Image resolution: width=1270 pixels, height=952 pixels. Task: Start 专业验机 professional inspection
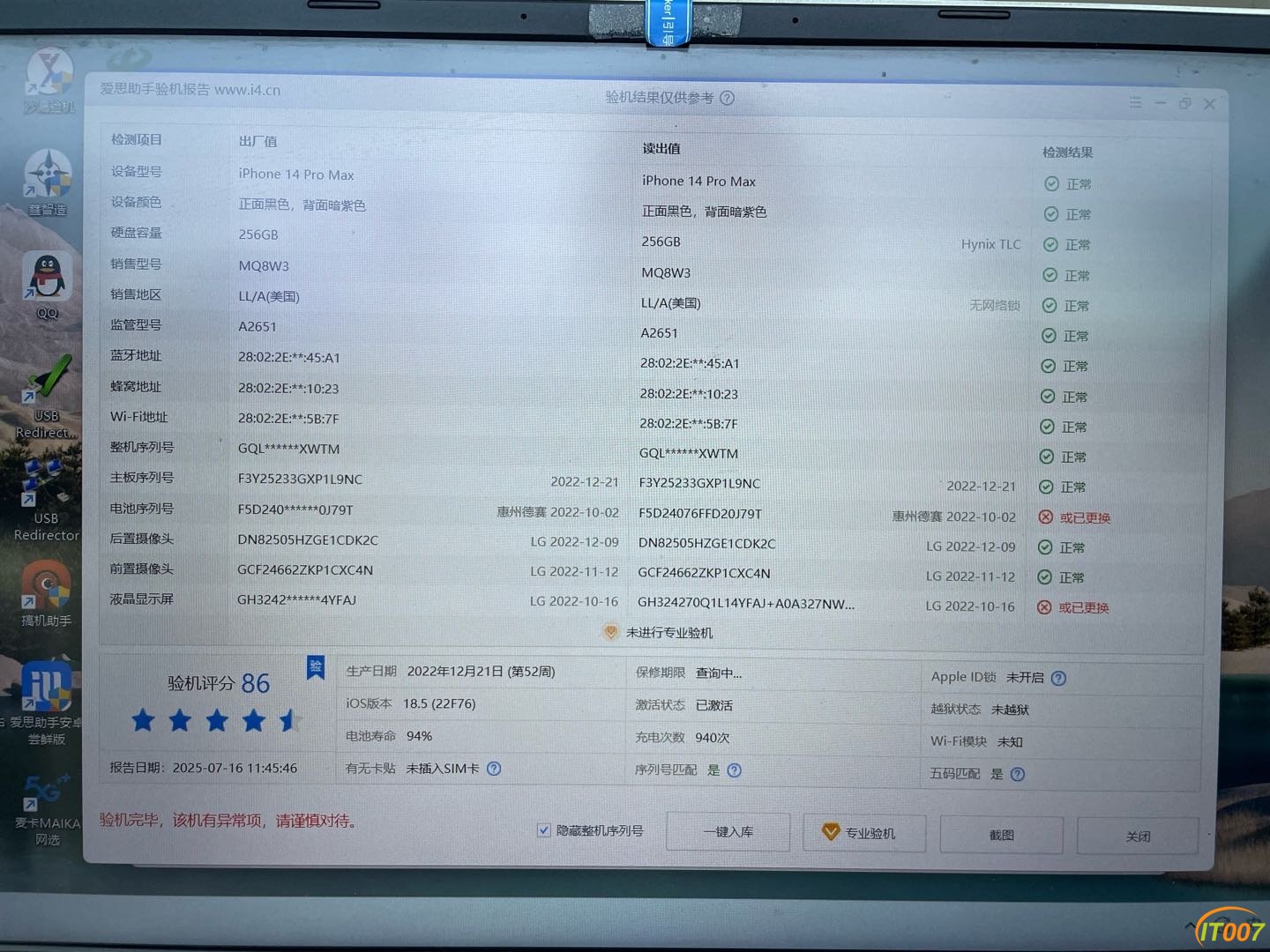(x=864, y=833)
